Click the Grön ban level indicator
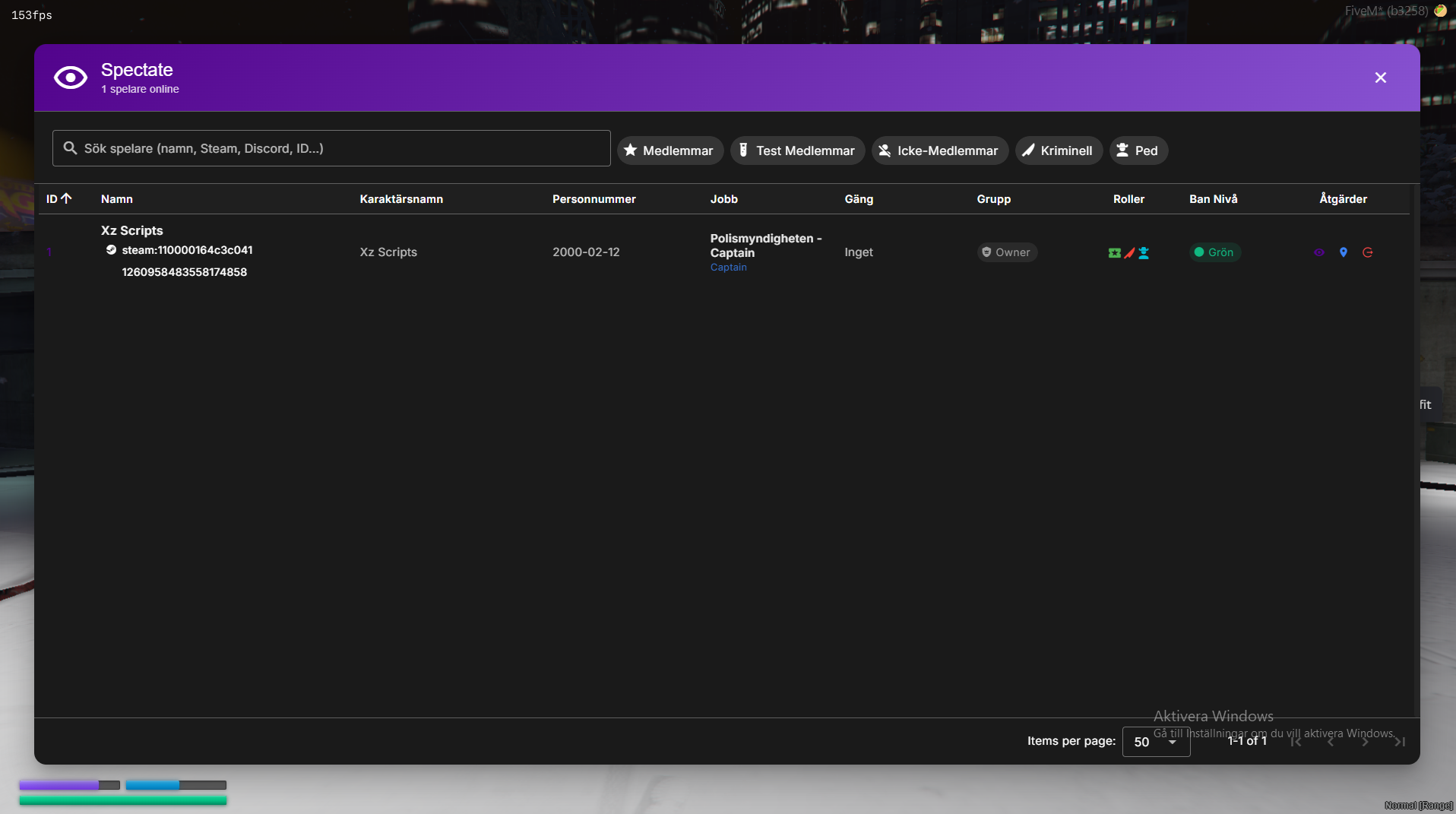Viewport: 1456px width, 814px height. tap(1214, 252)
